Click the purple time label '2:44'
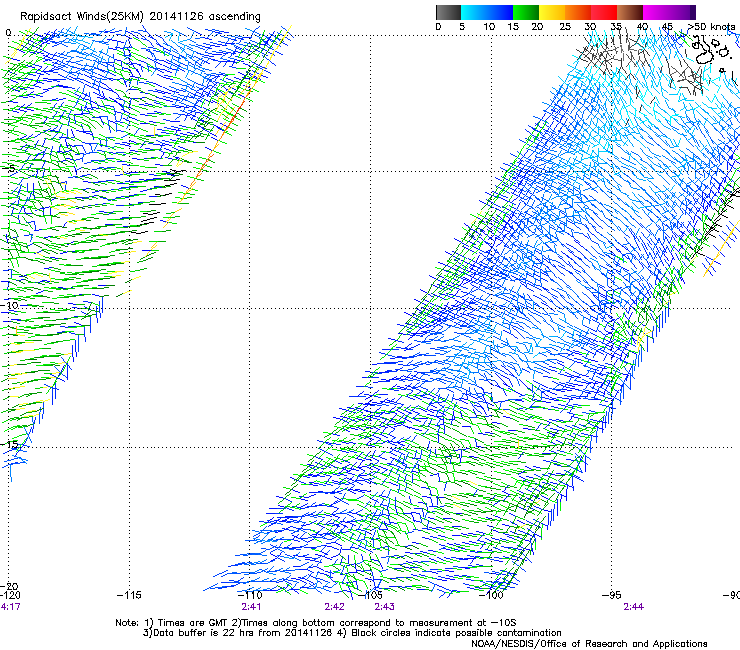The height and width of the screenshot is (650, 740). coord(633,607)
